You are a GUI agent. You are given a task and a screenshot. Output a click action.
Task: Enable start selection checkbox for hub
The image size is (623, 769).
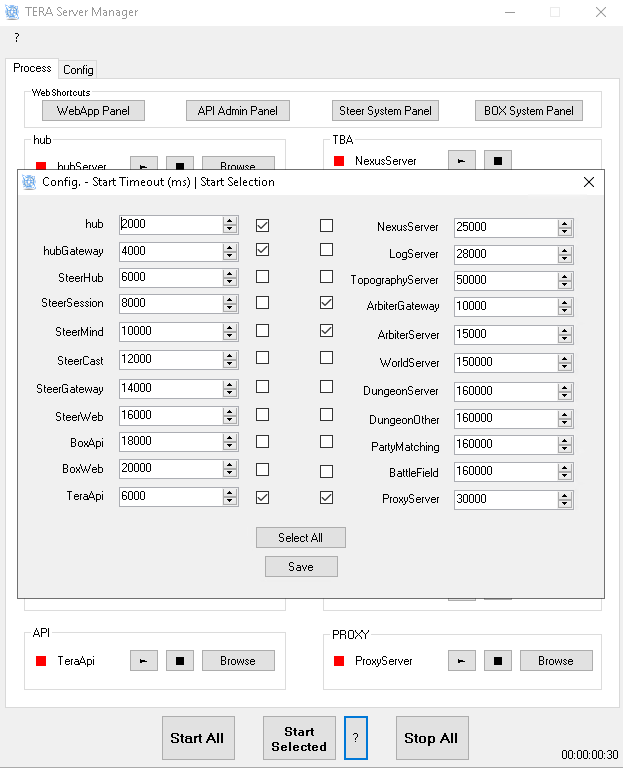pyautogui.click(x=262, y=226)
